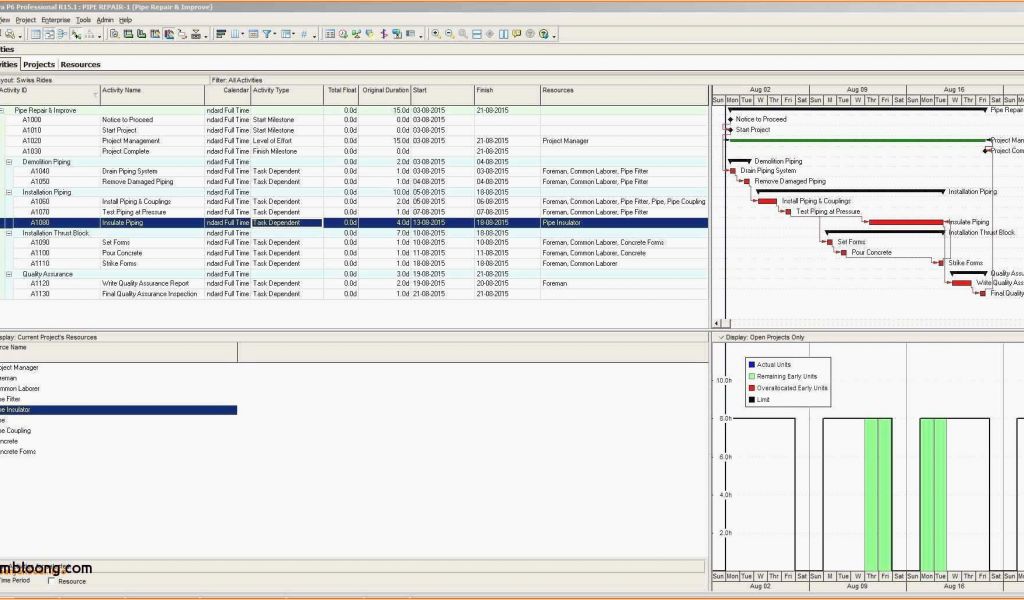Click the purple progress spotlight toolbar icon
This screenshot has height=600, width=1024.
[x=383, y=34]
